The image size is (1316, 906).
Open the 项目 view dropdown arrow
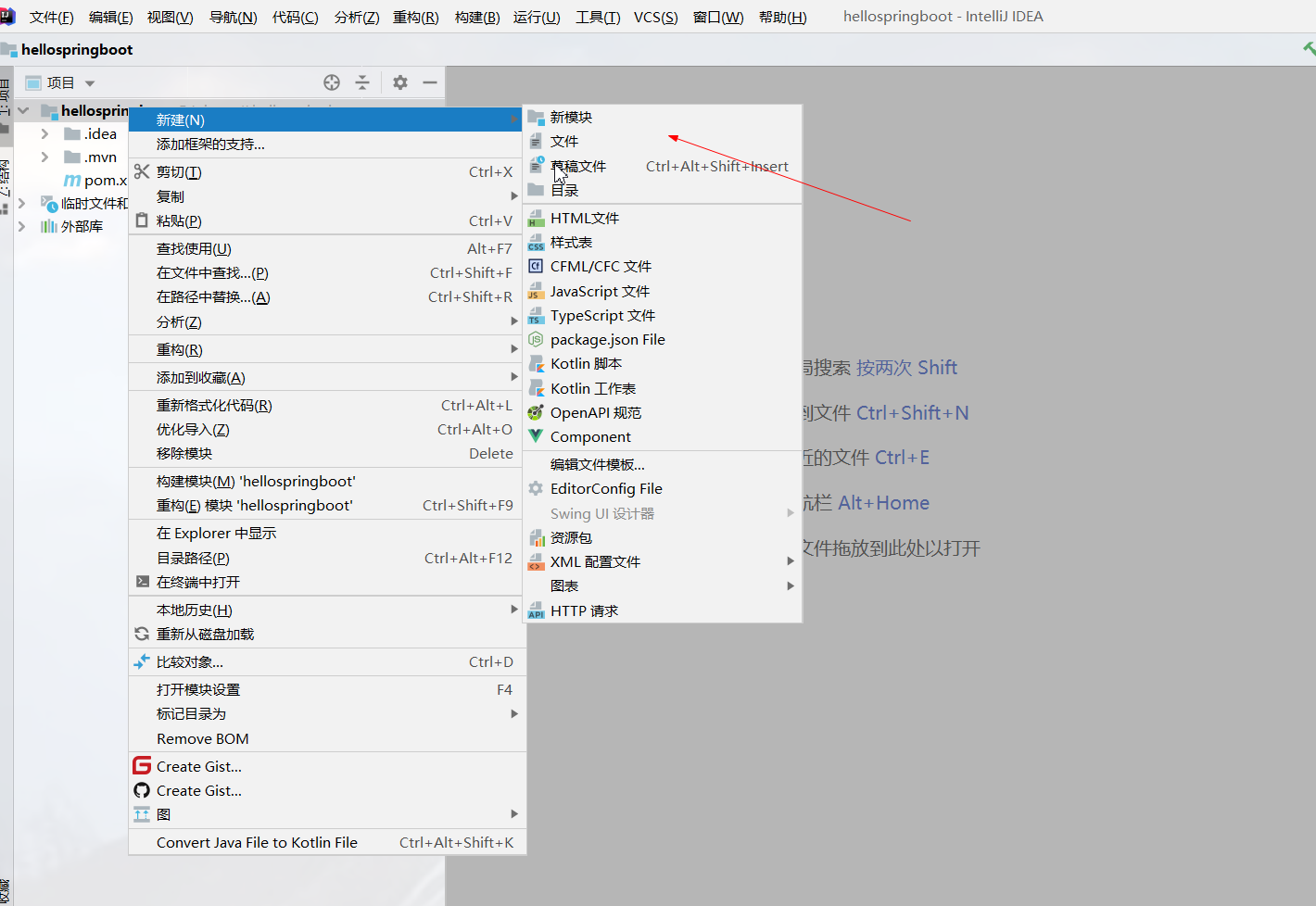pyautogui.click(x=90, y=83)
